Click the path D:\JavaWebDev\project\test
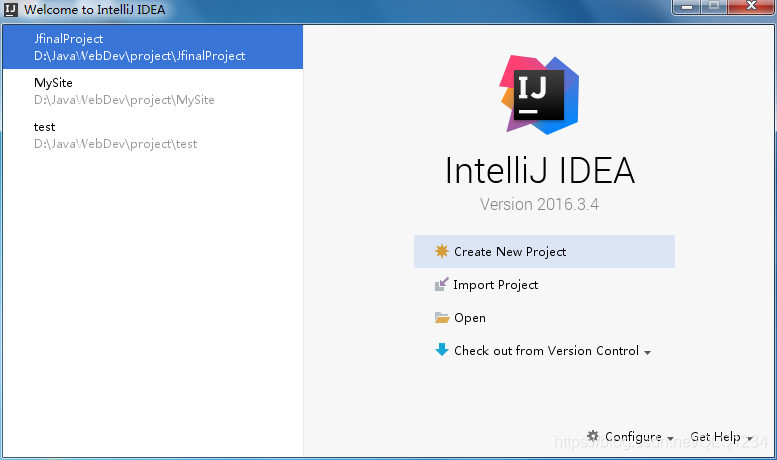This screenshot has height=460, width=777. tap(115, 144)
